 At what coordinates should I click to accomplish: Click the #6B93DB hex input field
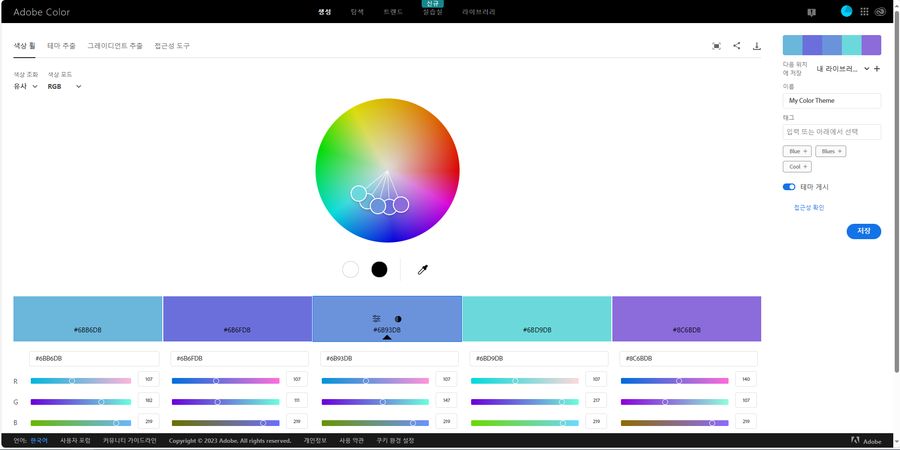(389, 359)
